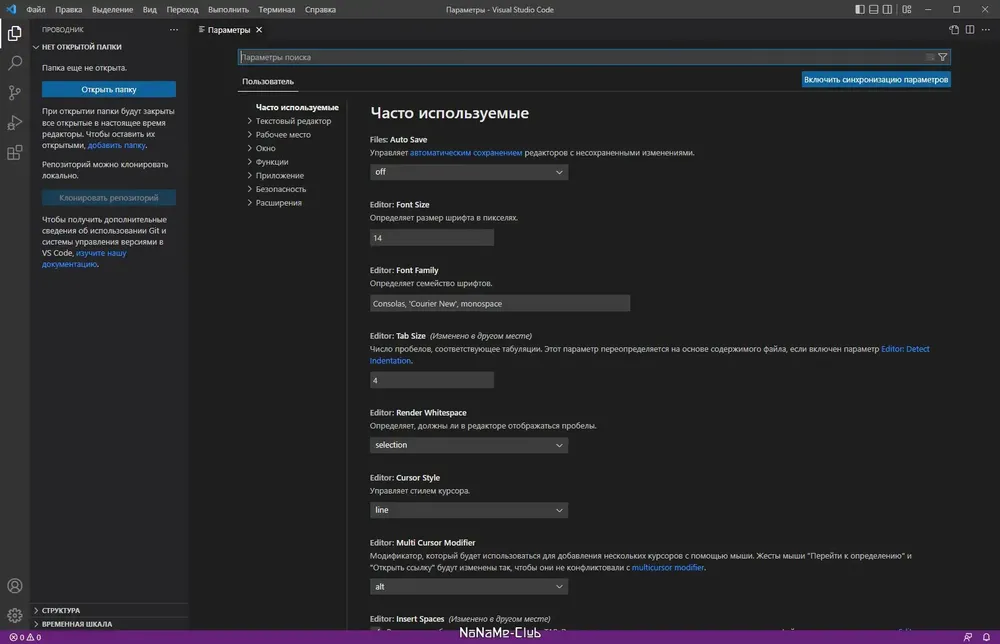
Task: Show errors and warnings in status bar
Action: 25,637
